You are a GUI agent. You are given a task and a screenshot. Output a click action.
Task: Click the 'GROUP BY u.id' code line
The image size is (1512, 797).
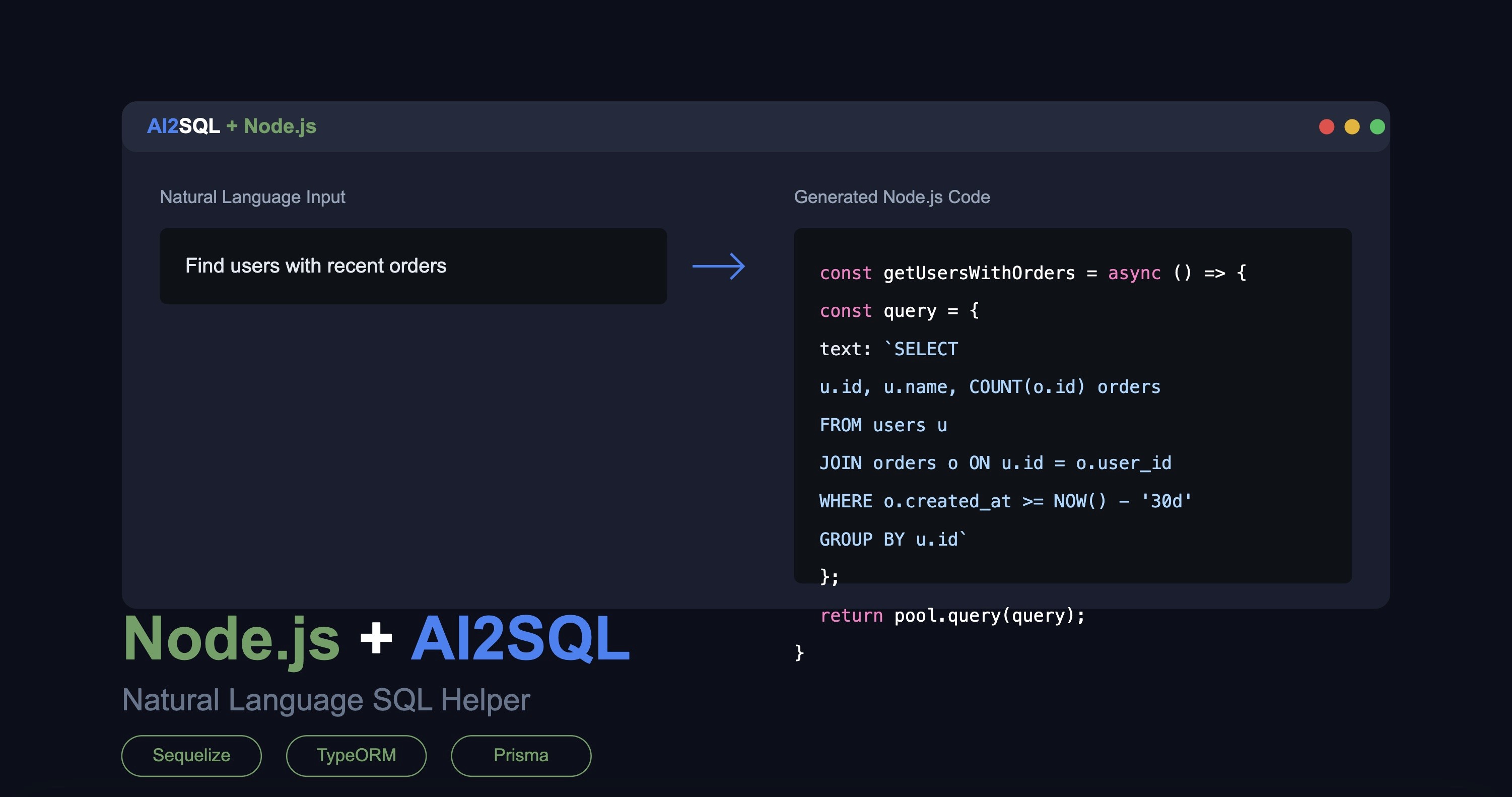click(x=893, y=540)
